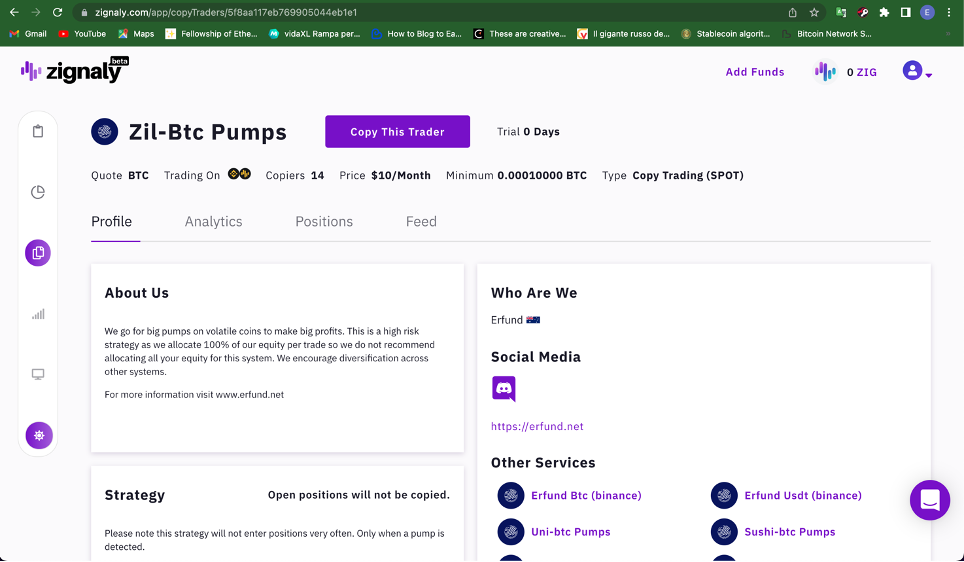Click the Copy This Trader button
Image resolution: width=964 pixels, height=562 pixels.
397,132
